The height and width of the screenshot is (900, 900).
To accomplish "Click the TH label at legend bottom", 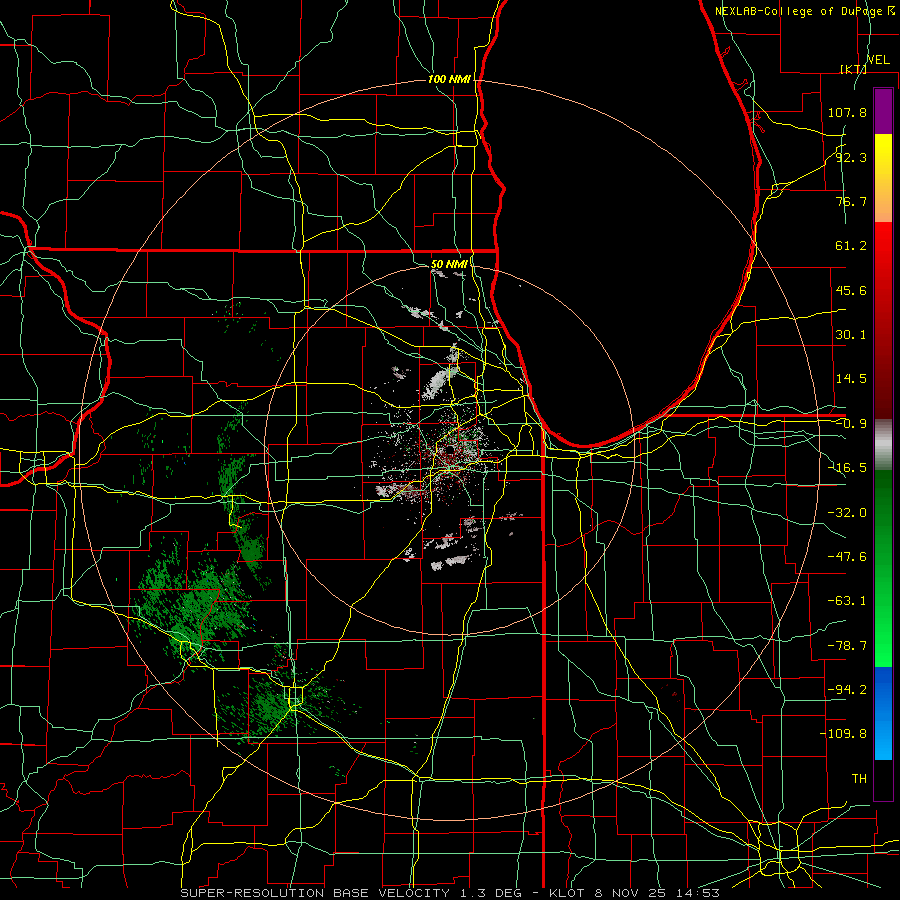I will pyautogui.click(x=859, y=778).
